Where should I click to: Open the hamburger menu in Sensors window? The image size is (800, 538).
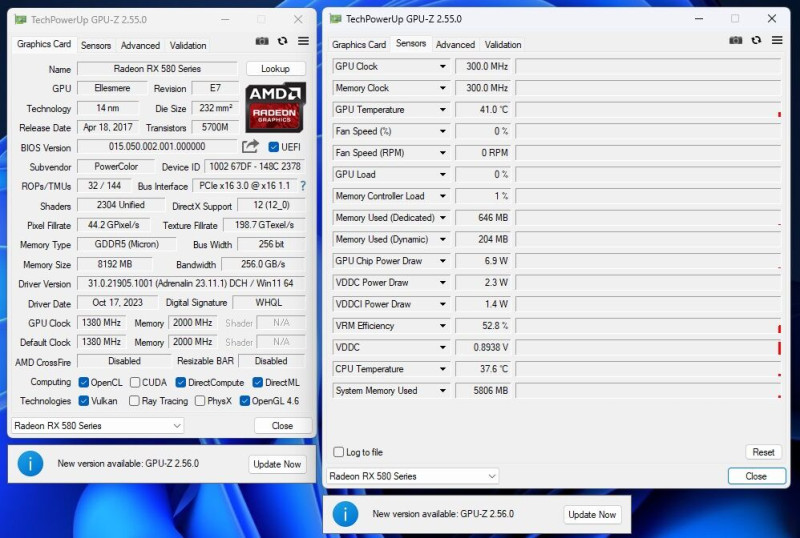777,40
